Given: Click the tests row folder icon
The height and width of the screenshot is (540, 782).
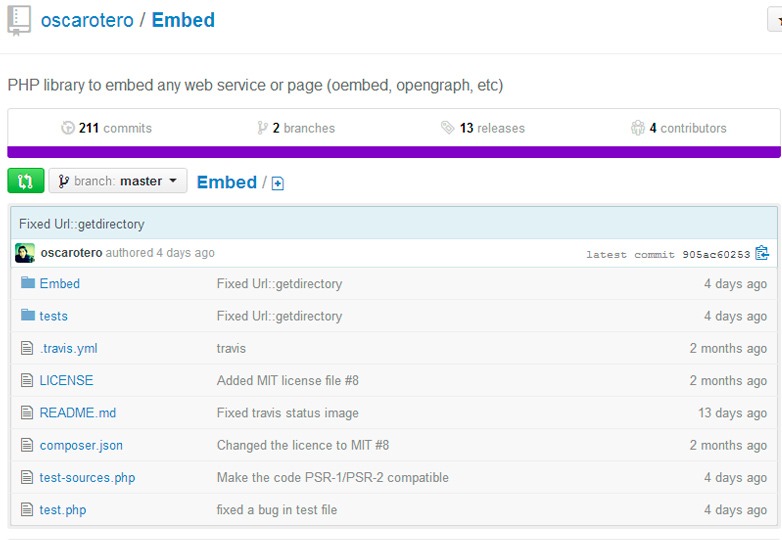Looking at the screenshot, I should (x=28, y=315).
